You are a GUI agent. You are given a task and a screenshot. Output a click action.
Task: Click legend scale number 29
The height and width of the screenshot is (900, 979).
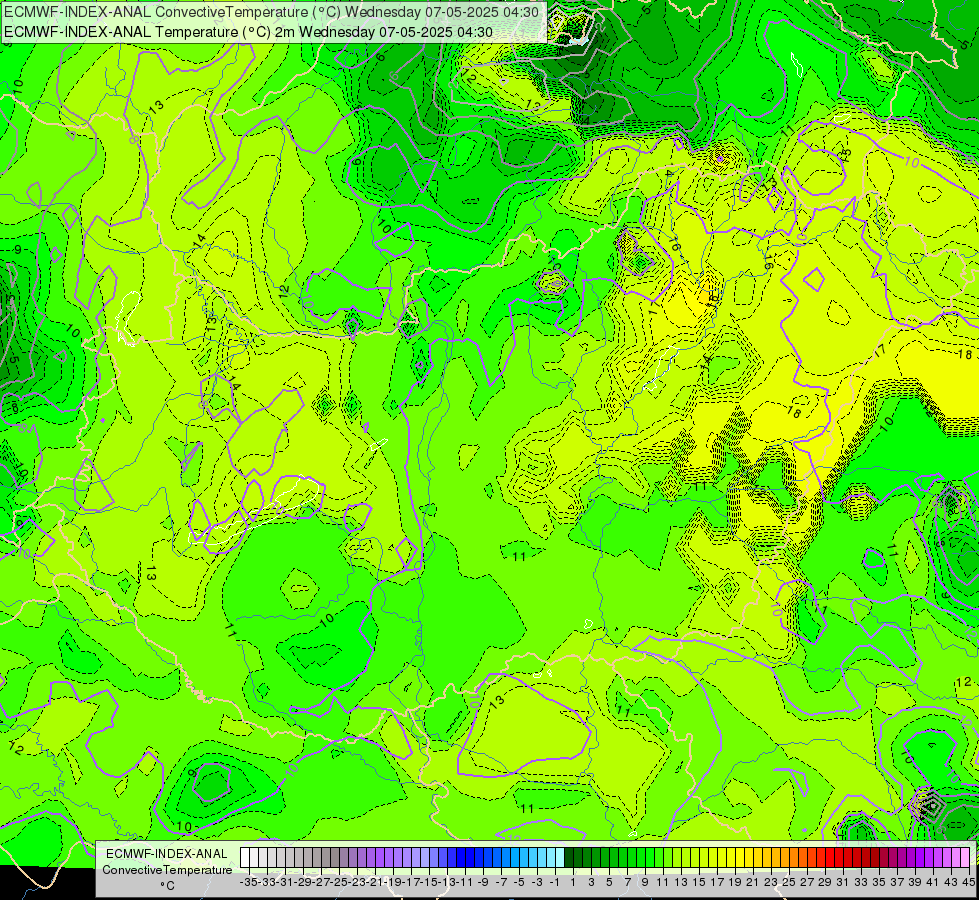tap(825, 882)
